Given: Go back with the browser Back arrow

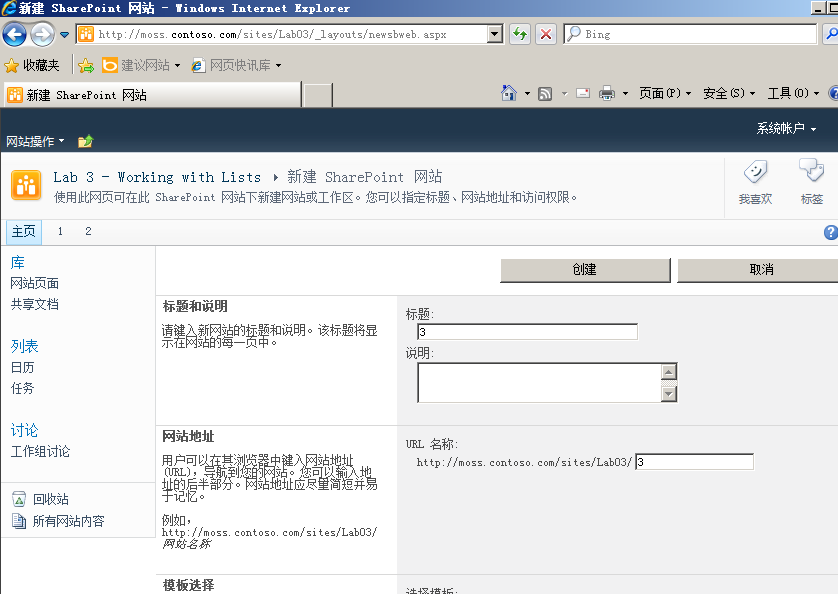Looking at the screenshot, I should coord(14,35).
